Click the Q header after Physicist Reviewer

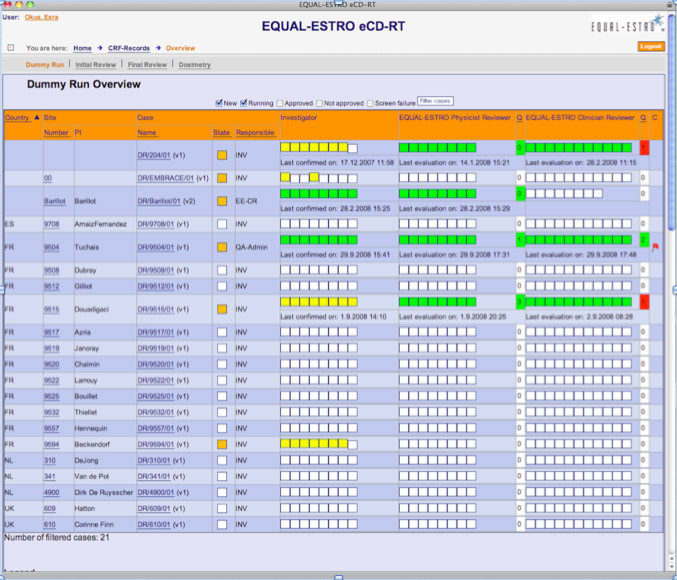519,117
